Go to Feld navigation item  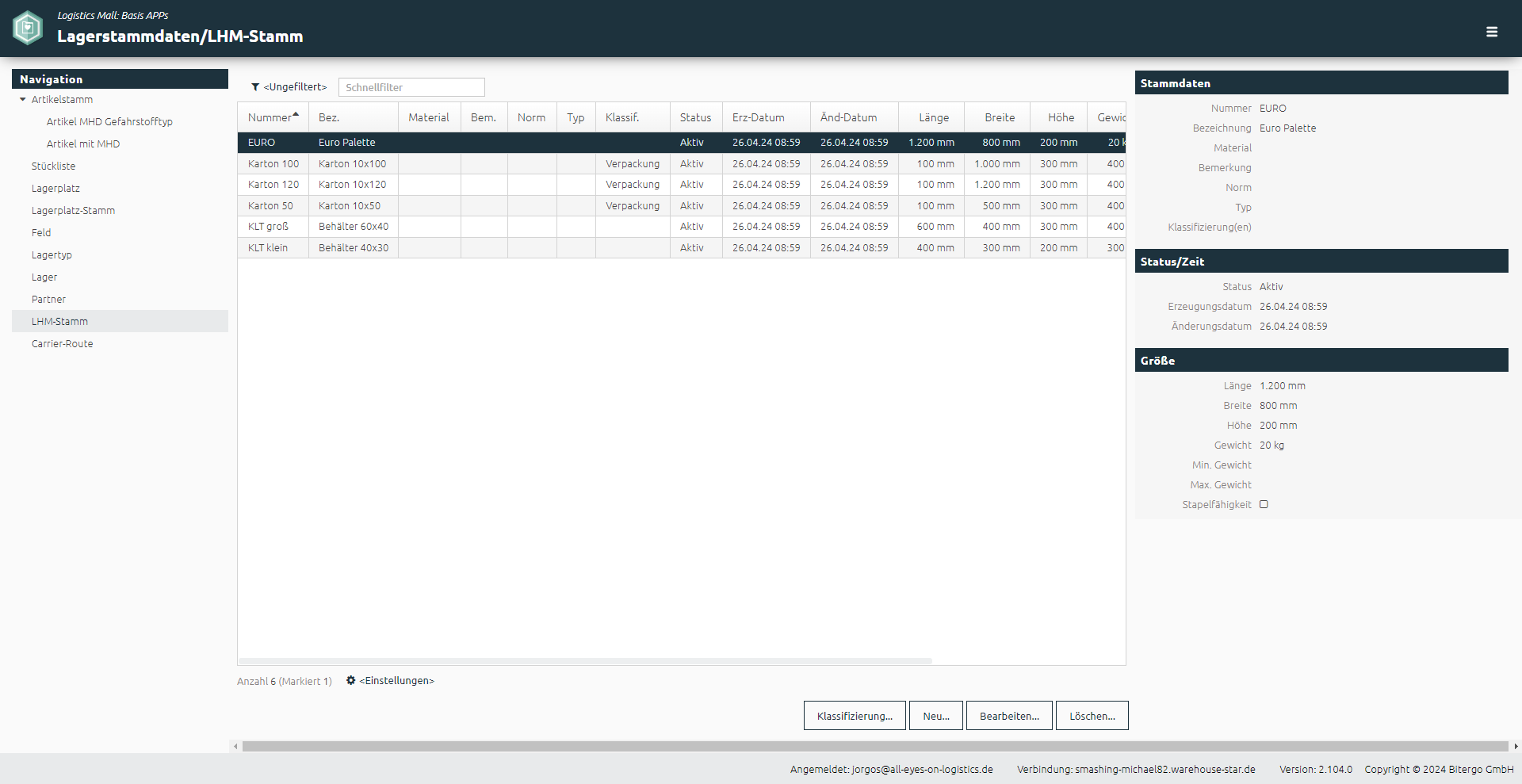[41, 233]
